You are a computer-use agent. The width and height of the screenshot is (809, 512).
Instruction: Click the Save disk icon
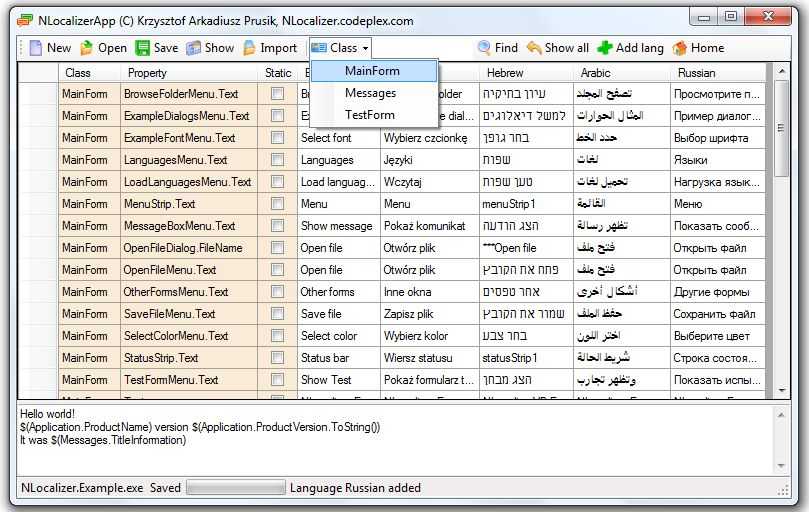tap(142, 48)
